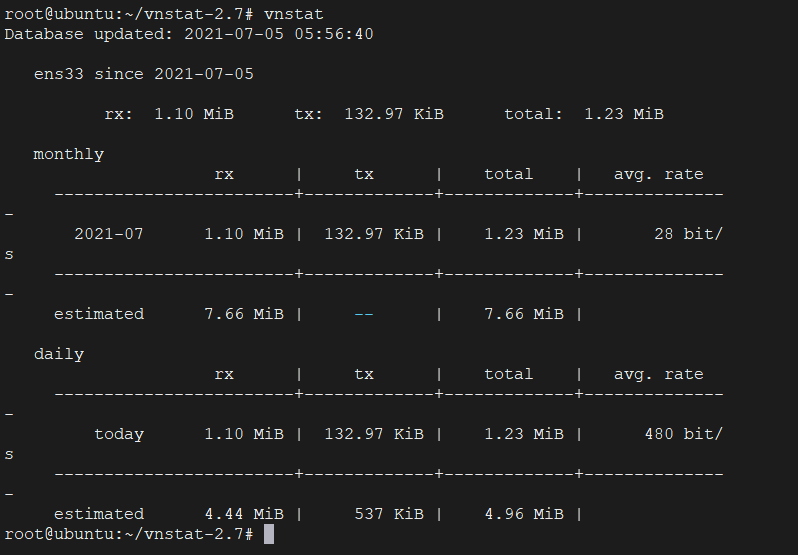Click the 28 bit/ average rate value

[x=688, y=234]
